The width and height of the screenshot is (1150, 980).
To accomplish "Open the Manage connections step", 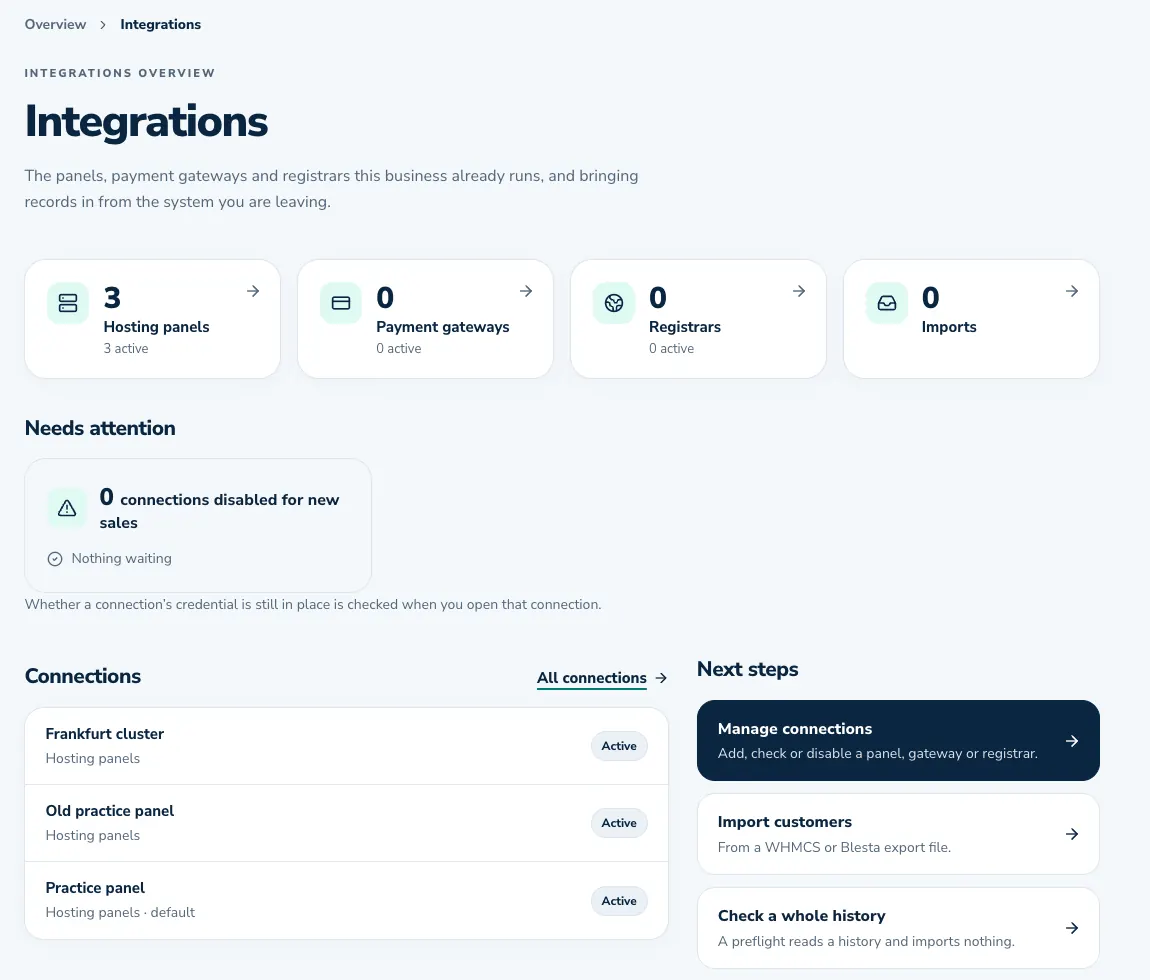I will [x=898, y=740].
